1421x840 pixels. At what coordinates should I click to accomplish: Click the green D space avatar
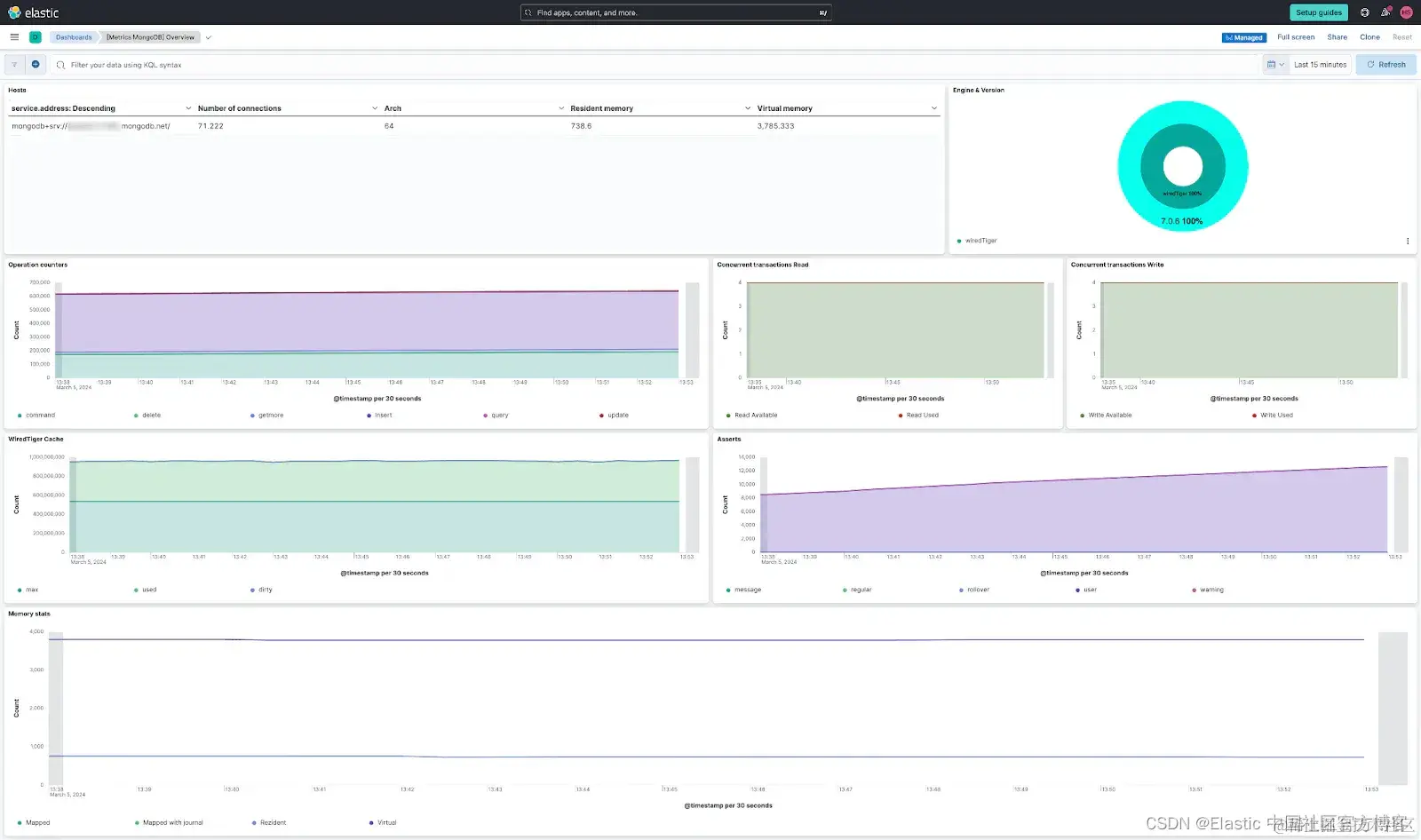[36, 37]
